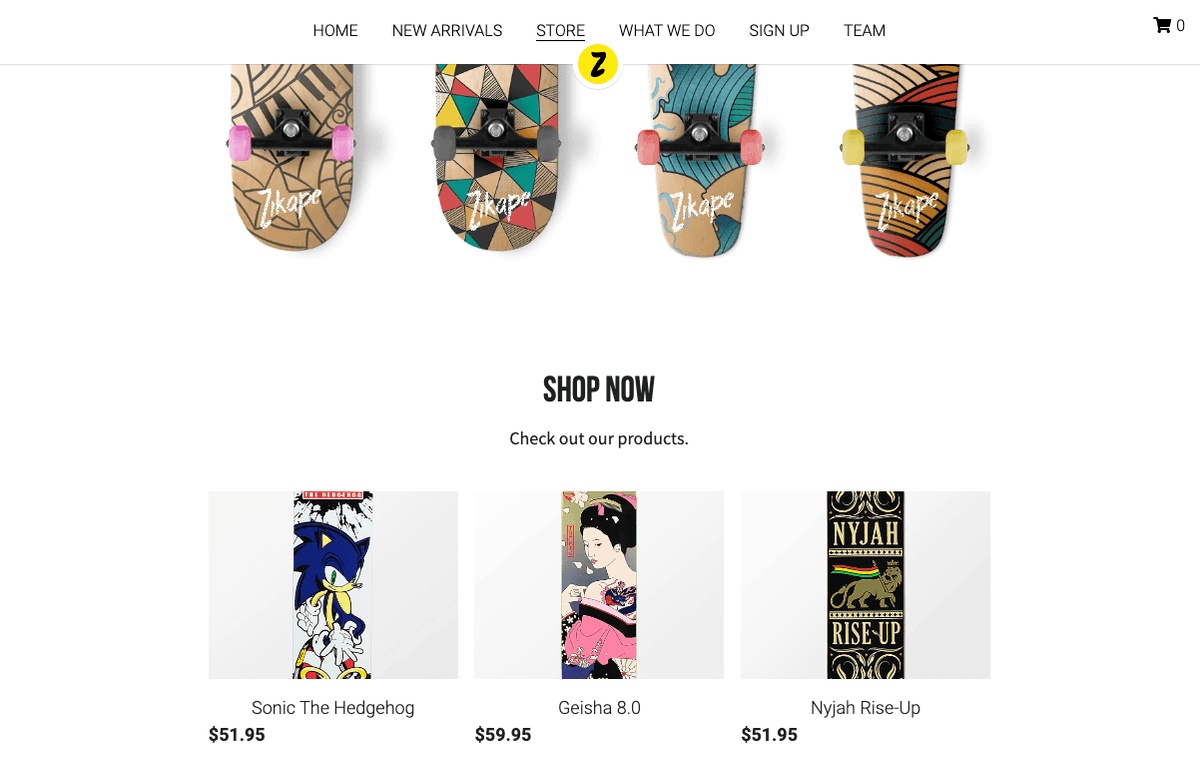Select the triangle-pattern skateboard with black wheels
Screen dimensions: 1200x769
(x=496, y=157)
